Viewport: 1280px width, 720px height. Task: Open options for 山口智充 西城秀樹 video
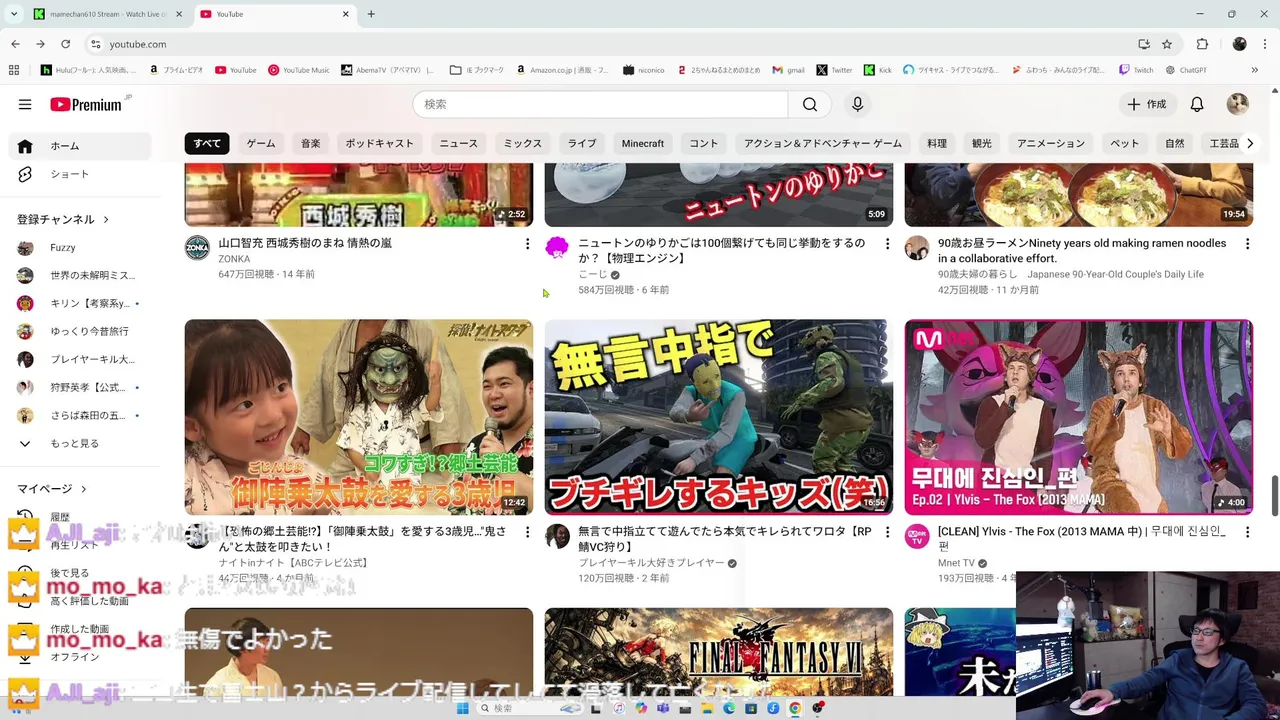[x=527, y=244]
